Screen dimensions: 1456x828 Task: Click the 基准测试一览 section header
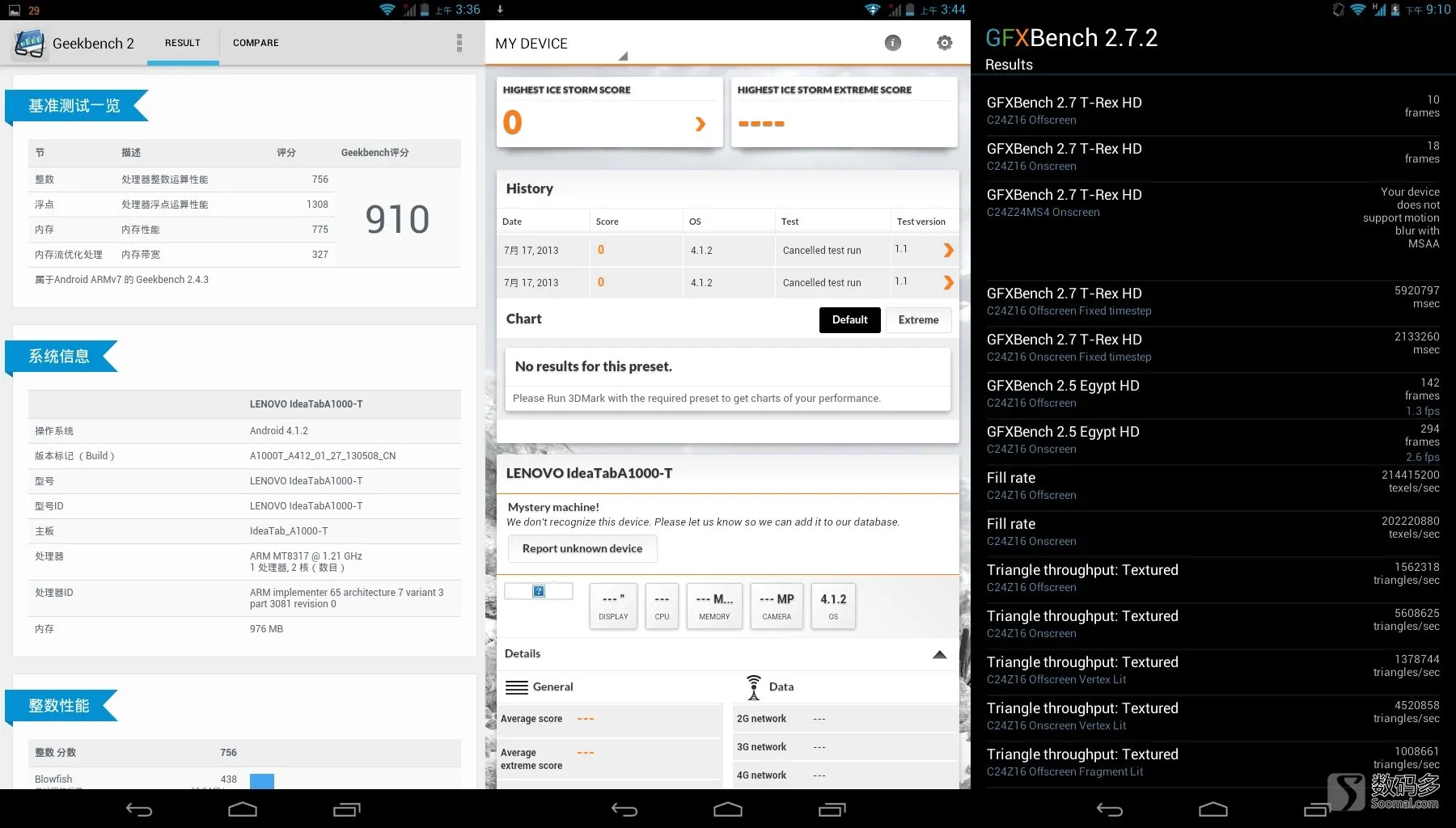pyautogui.click(x=74, y=106)
